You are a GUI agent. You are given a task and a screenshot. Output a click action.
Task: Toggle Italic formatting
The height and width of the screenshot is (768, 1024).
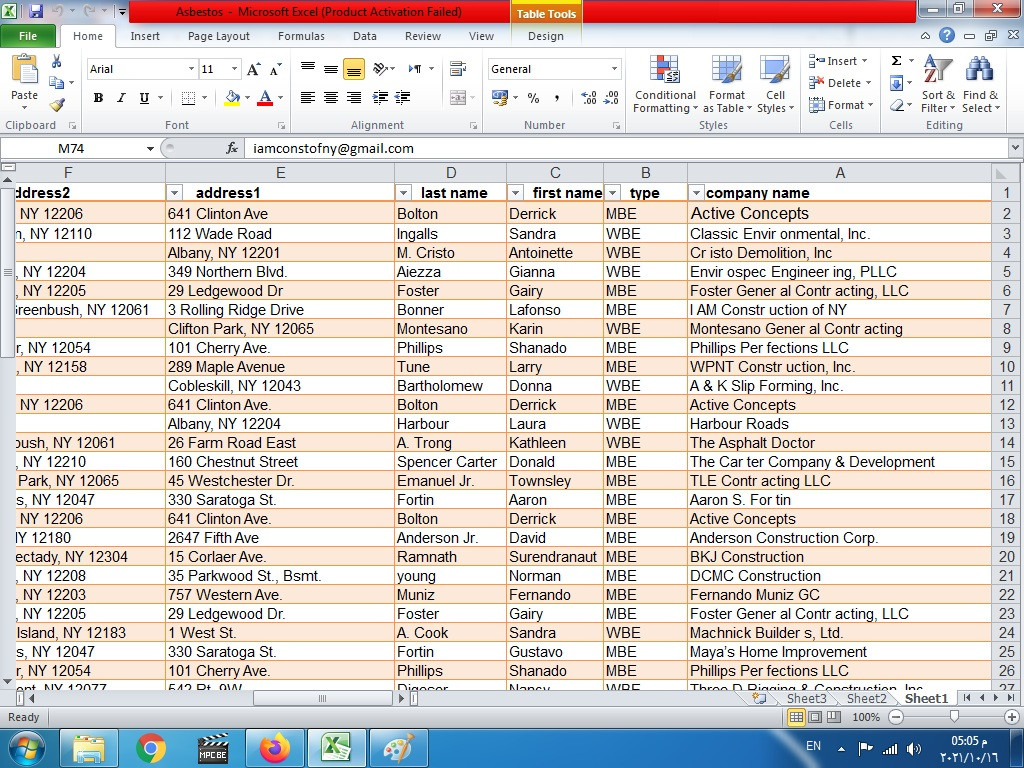[121, 98]
